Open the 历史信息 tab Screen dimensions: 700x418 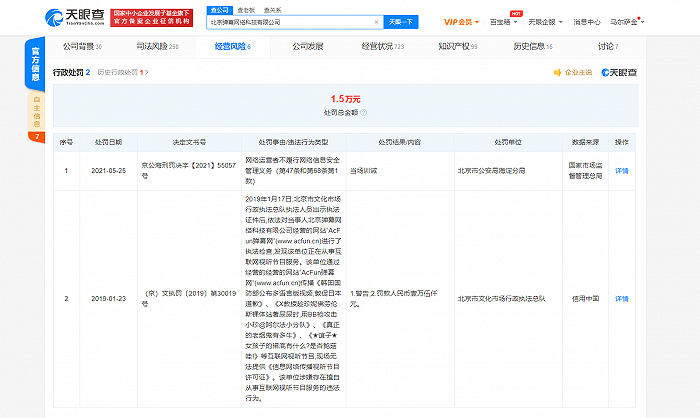point(533,46)
